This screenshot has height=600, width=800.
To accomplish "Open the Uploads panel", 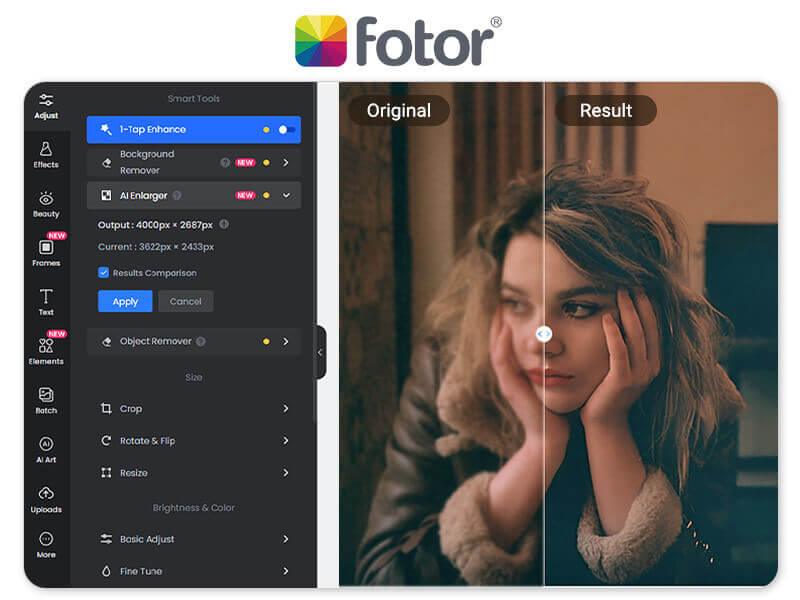I will 46,497.
